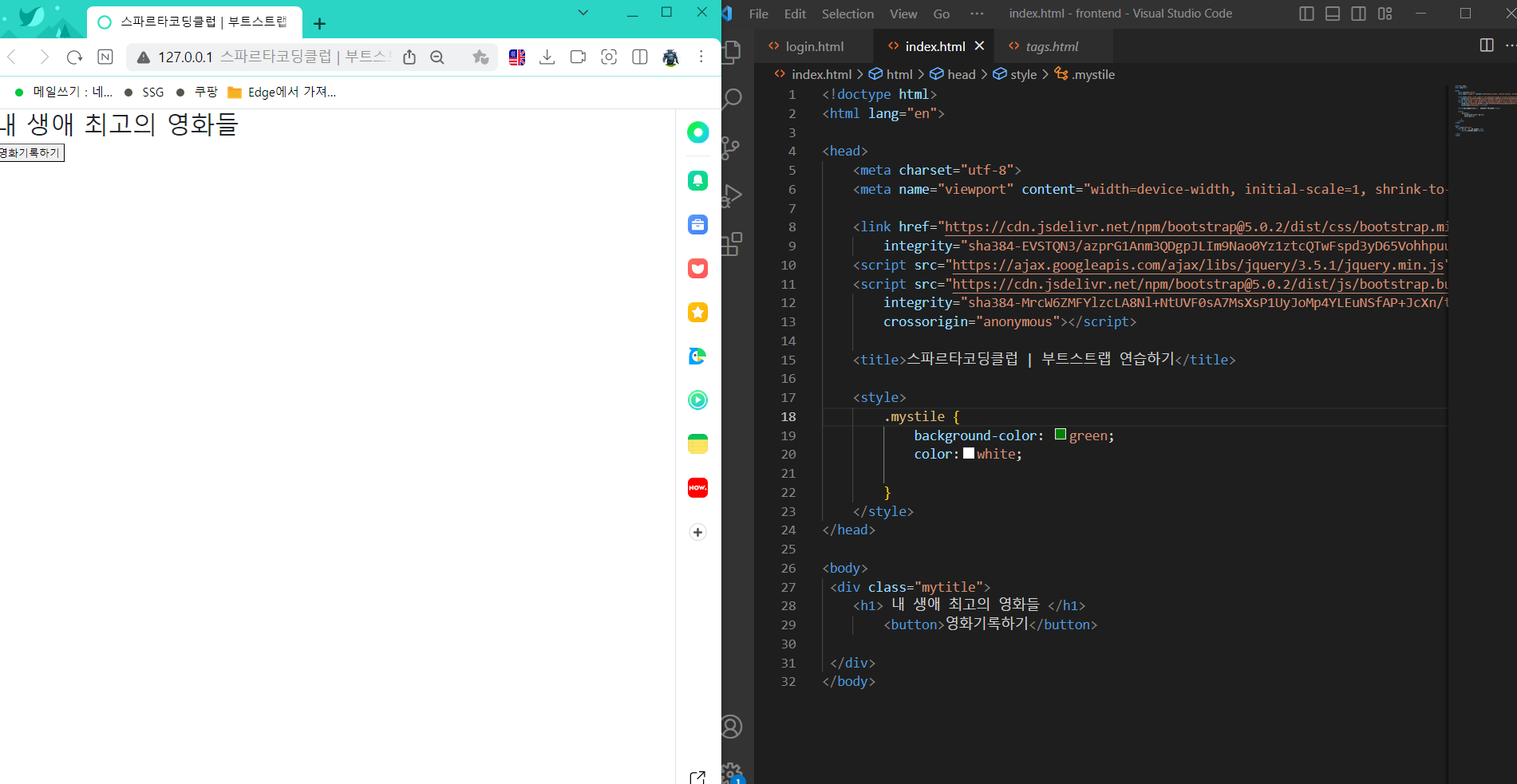Toggle the panel layout icon

(x=1333, y=14)
